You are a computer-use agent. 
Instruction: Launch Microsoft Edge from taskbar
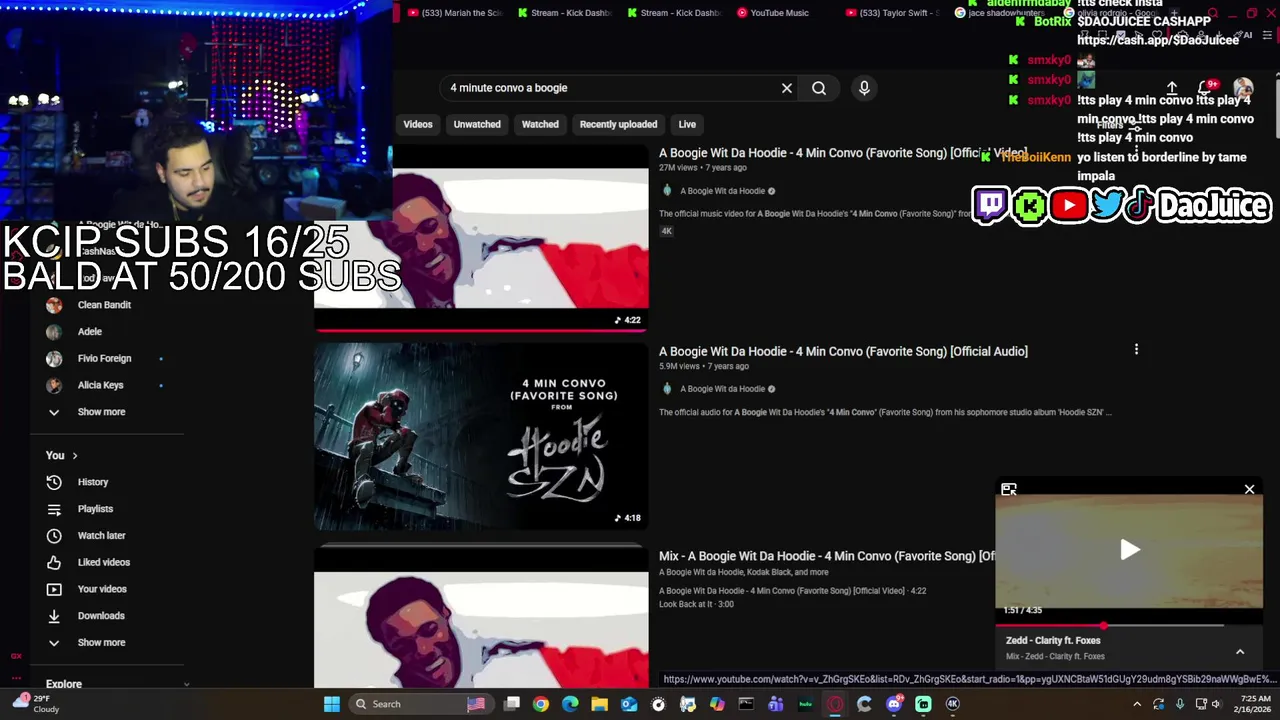tap(570, 704)
